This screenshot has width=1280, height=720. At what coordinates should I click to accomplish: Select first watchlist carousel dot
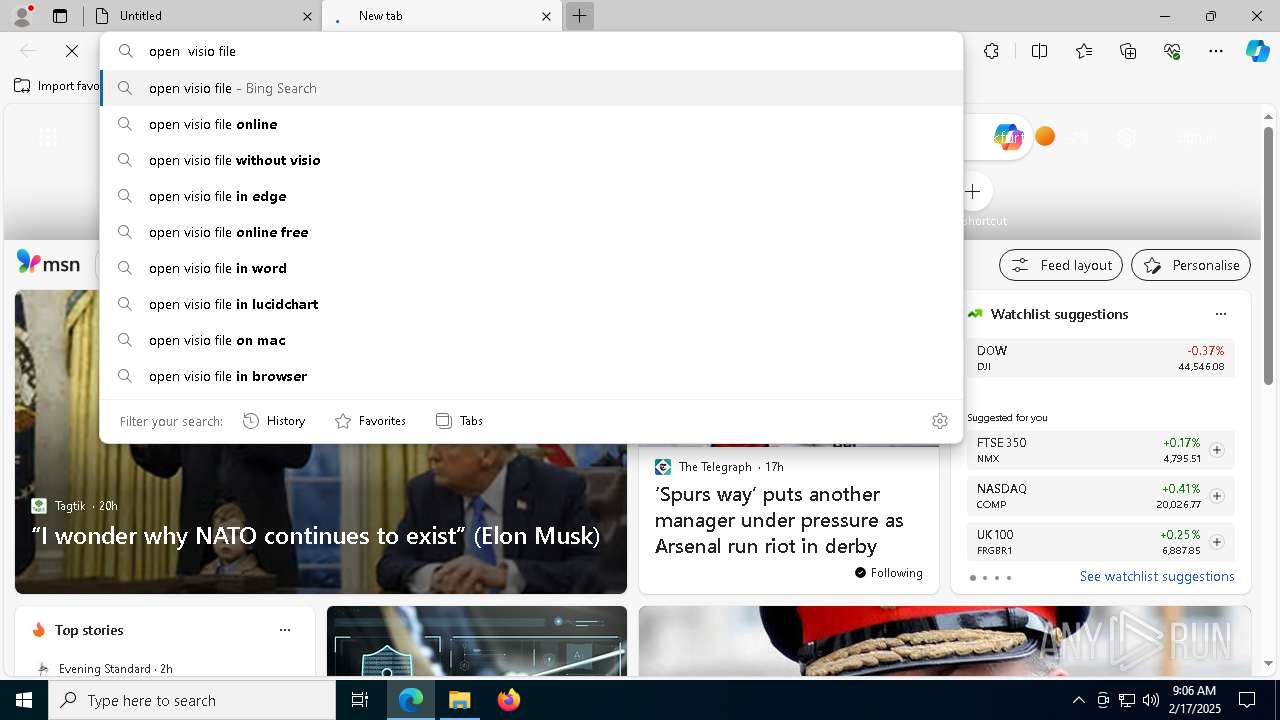(x=973, y=578)
